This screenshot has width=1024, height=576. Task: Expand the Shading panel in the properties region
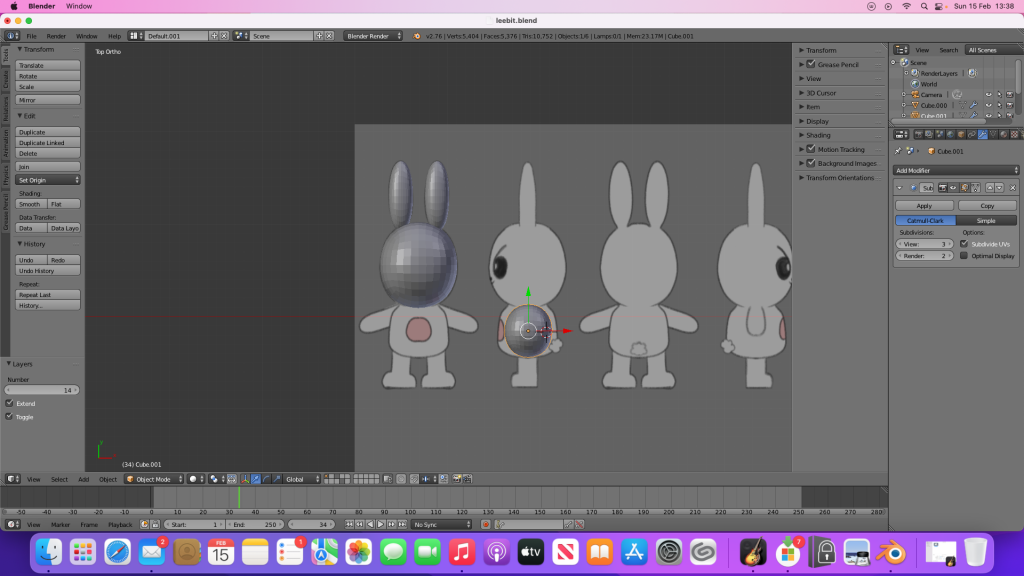818,135
